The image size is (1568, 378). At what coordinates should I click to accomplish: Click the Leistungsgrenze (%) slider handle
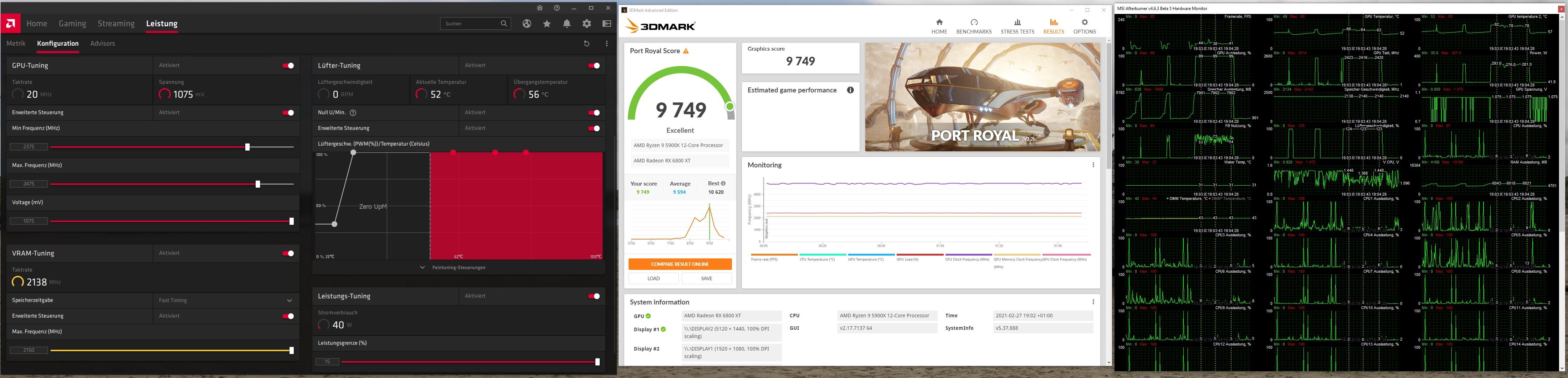[597, 362]
